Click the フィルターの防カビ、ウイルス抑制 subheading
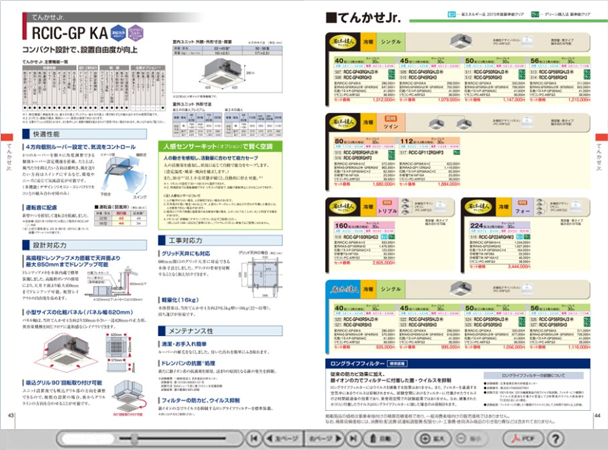This screenshot has height=450, width=608. [200, 400]
